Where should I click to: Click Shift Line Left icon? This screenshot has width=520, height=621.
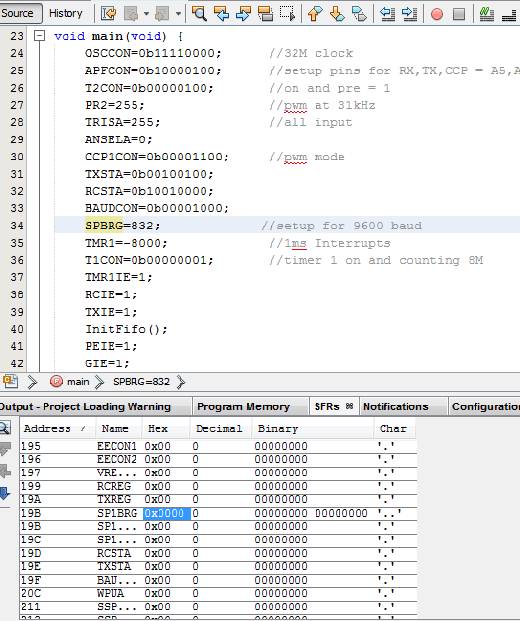click(387, 13)
